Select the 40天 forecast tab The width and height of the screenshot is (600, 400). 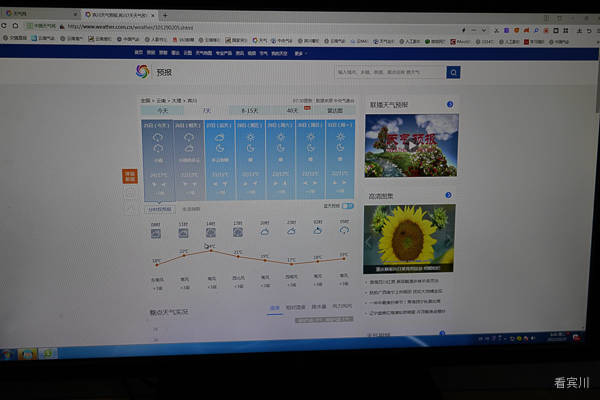292,111
